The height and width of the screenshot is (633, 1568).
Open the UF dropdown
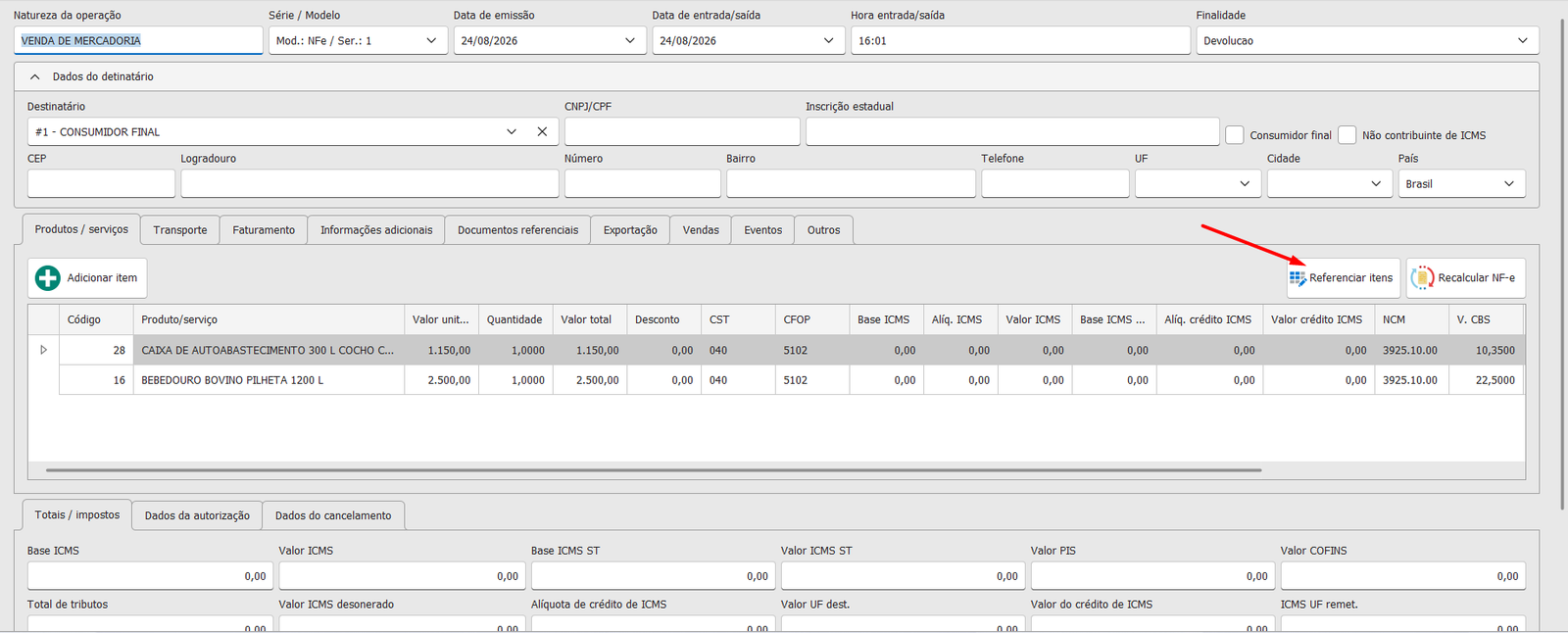1245,183
